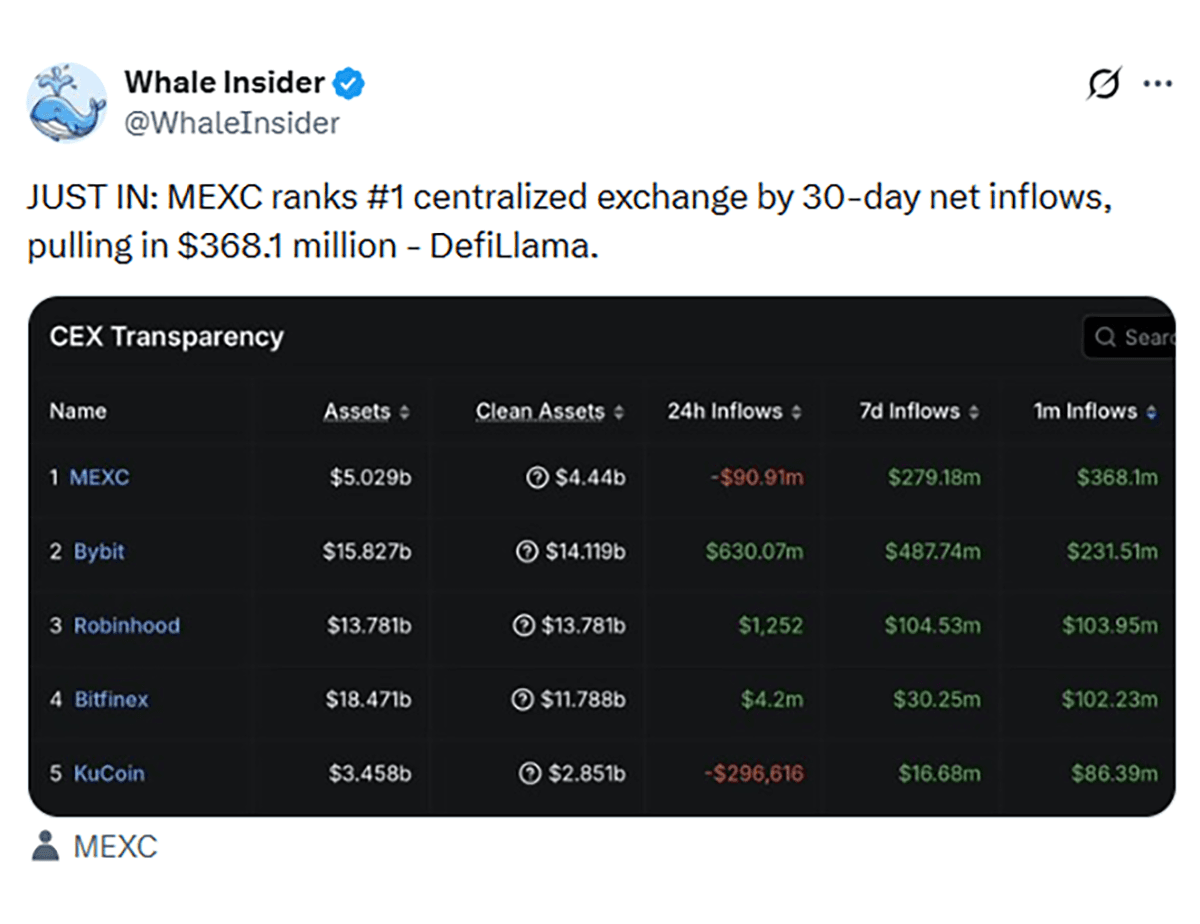Viewport: 1200px width, 924px height.
Task: Click the question-mark icon beside MEXC clean assets
Action: [x=536, y=478]
